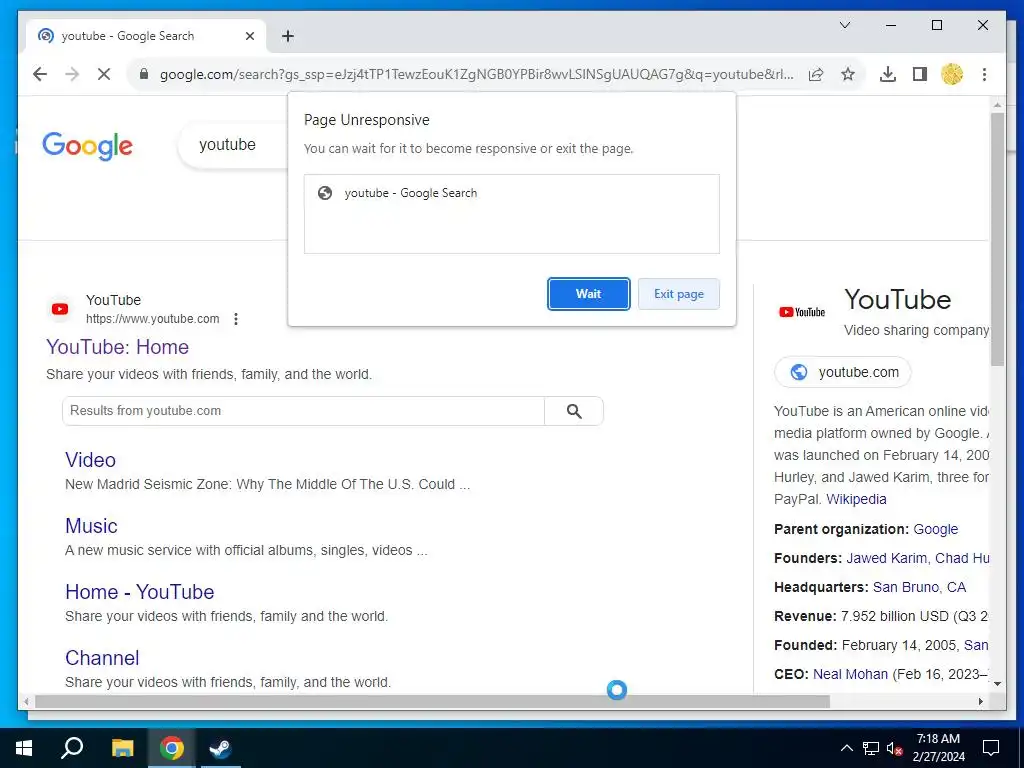
Task: Bookmark this page with star icon
Action: (x=848, y=74)
